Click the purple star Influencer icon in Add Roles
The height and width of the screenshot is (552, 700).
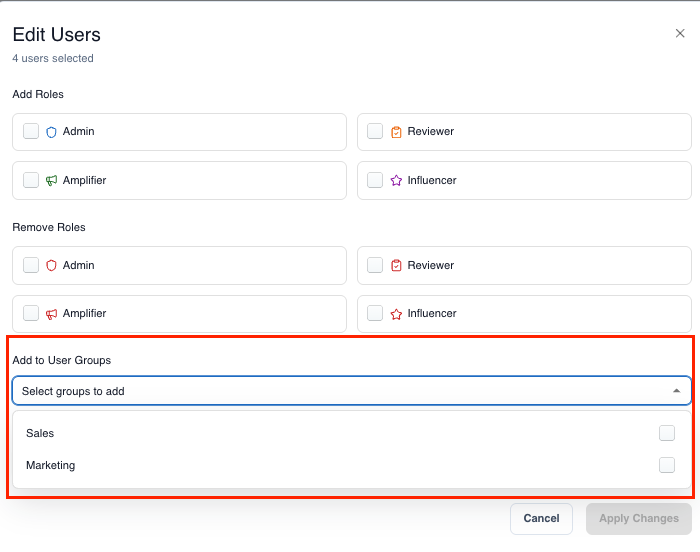click(x=396, y=180)
